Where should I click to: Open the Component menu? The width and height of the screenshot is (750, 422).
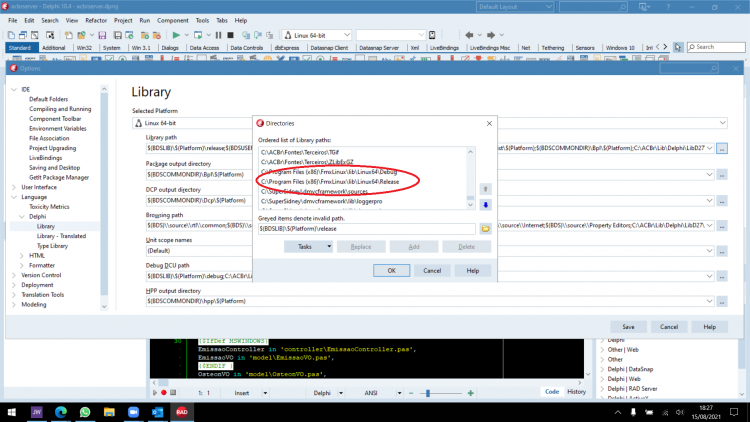173,21
